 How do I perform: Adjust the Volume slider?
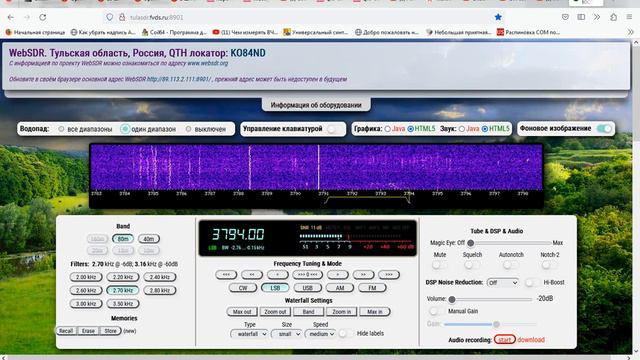[x=491, y=299]
